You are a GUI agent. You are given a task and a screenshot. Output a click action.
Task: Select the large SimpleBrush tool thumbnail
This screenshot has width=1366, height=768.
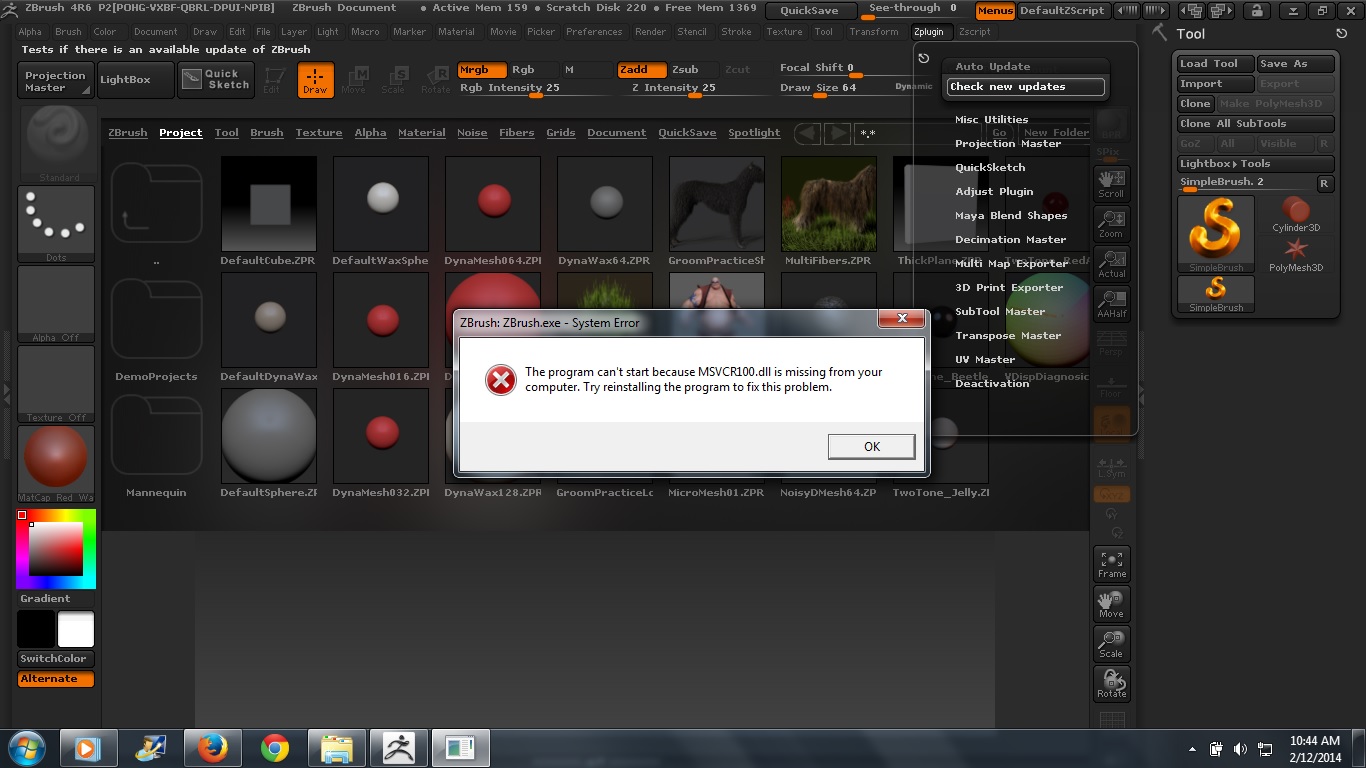pyautogui.click(x=1216, y=234)
